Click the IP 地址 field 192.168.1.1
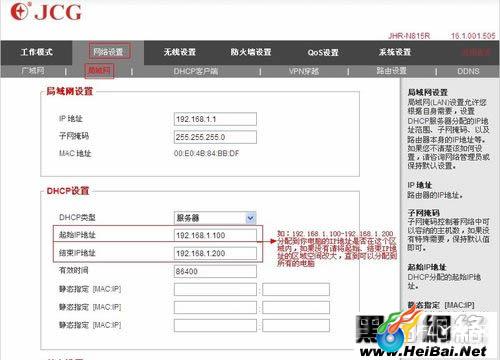The width and height of the screenshot is (500, 360). [215, 119]
